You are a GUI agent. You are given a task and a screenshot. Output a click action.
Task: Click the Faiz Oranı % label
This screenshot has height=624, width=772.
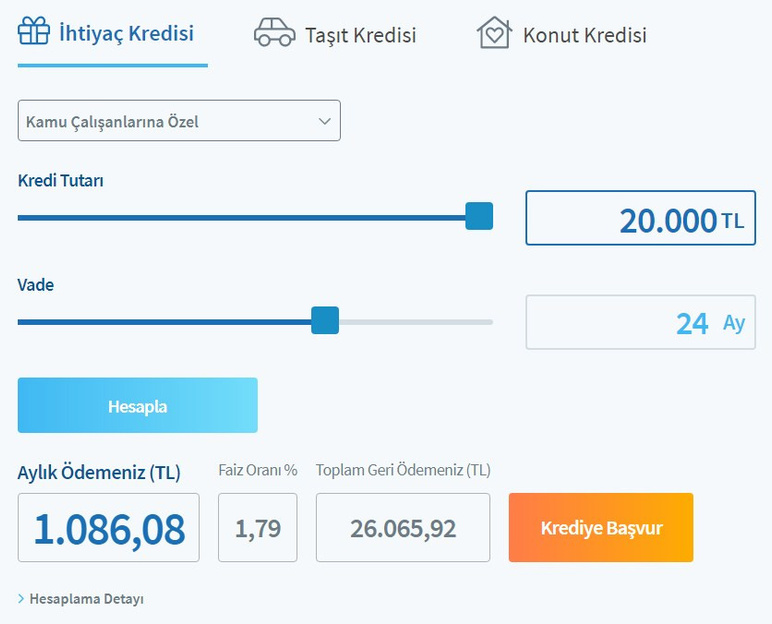click(x=258, y=470)
